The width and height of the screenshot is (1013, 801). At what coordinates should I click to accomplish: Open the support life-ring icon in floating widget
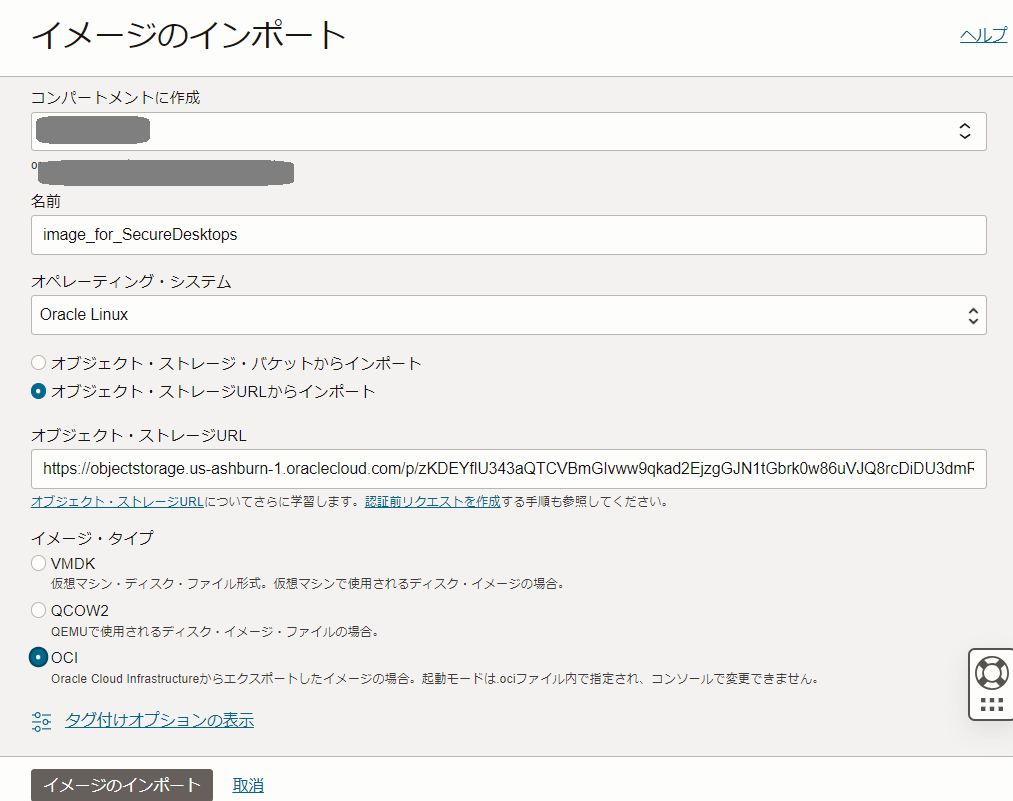(x=990, y=672)
